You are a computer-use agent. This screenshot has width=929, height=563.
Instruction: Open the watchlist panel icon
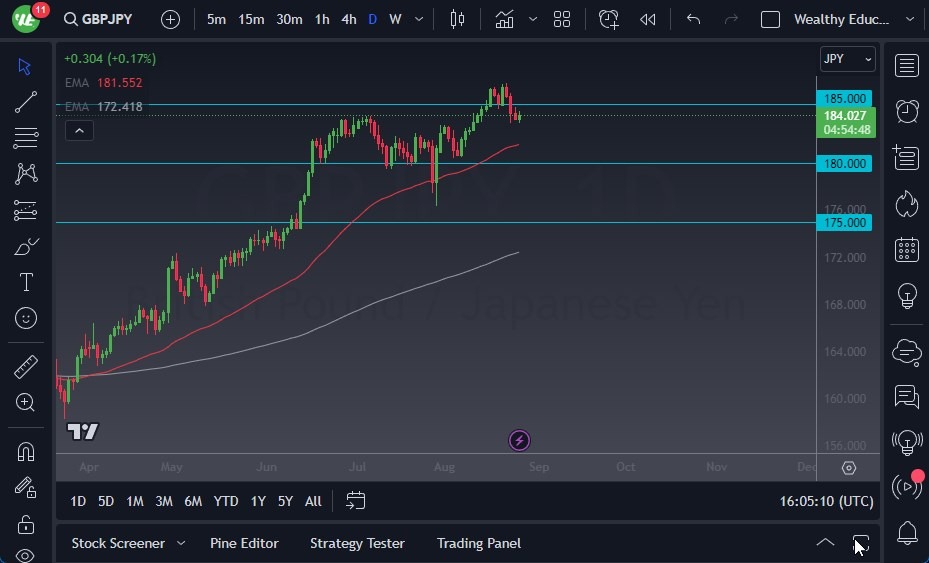point(907,66)
